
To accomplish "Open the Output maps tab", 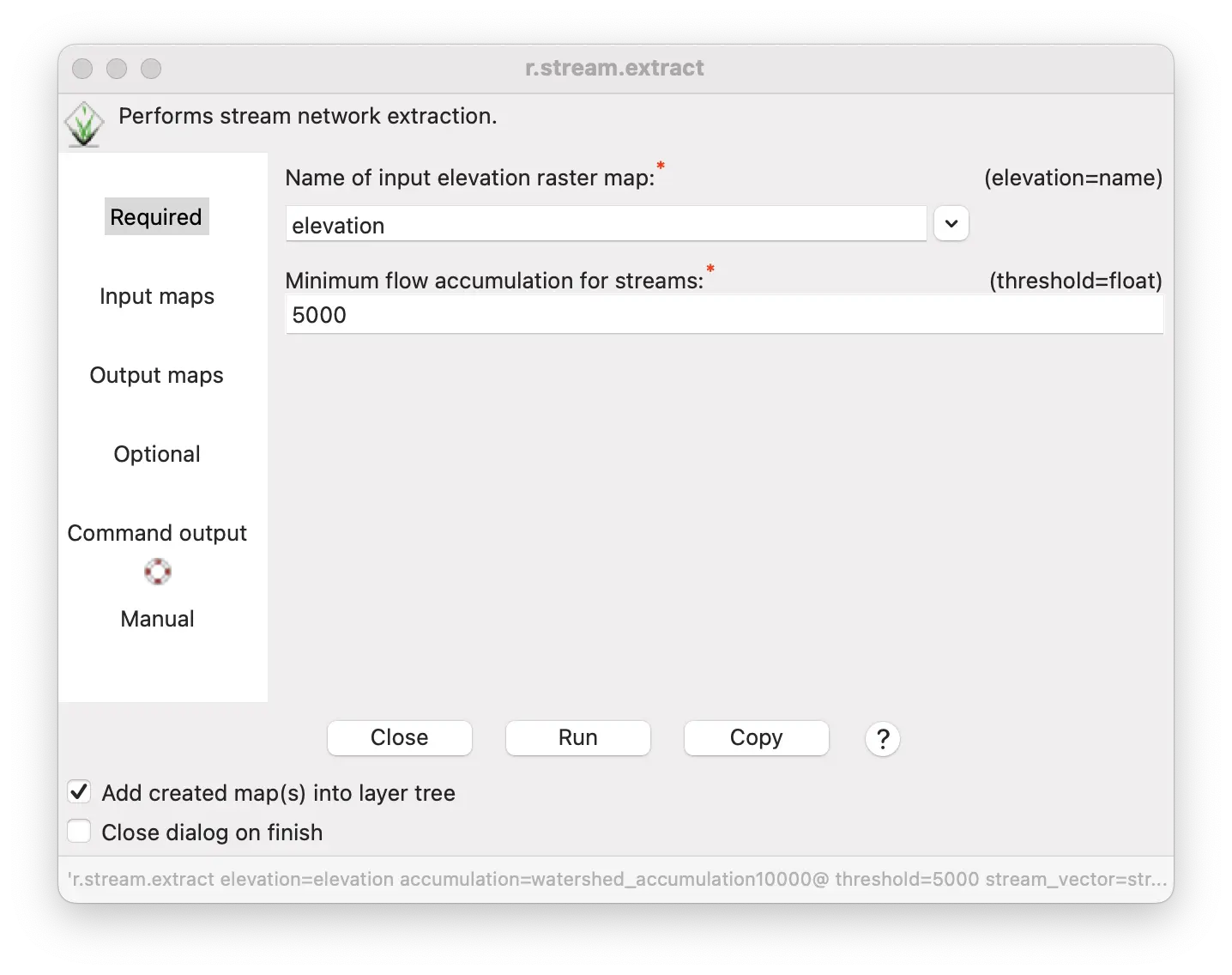I will [157, 375].
